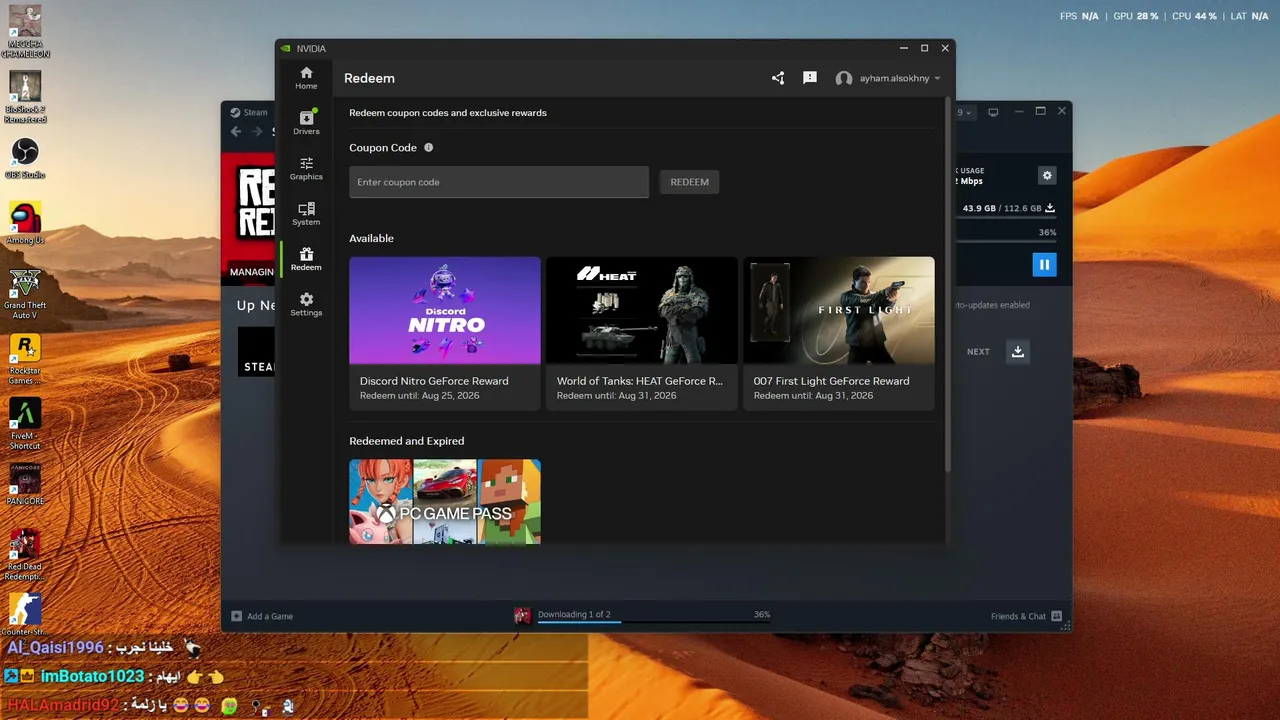
Task: Pause the Steam download
Action: tap(1044, 264)
